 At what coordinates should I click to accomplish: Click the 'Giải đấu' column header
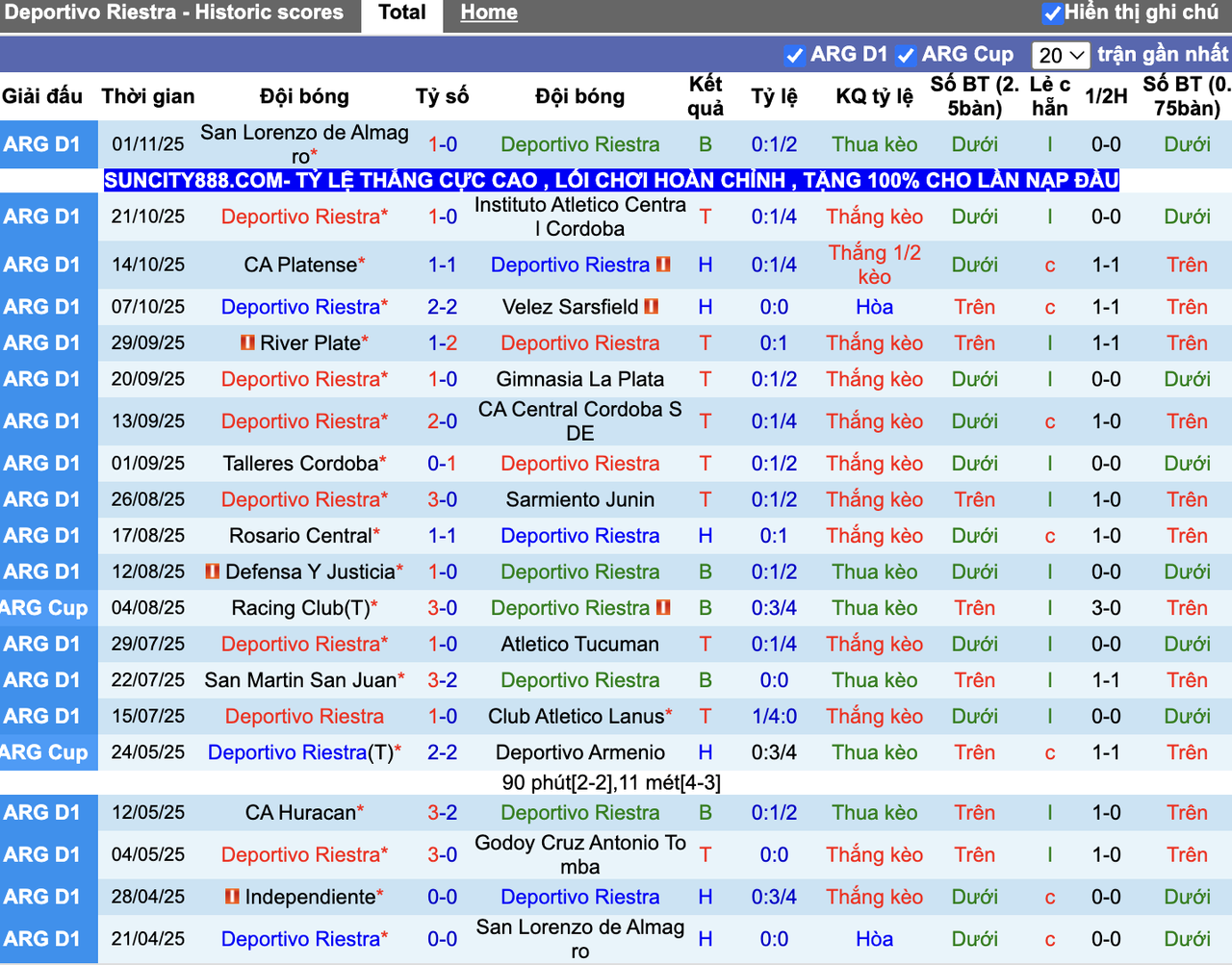click(42, 96)
